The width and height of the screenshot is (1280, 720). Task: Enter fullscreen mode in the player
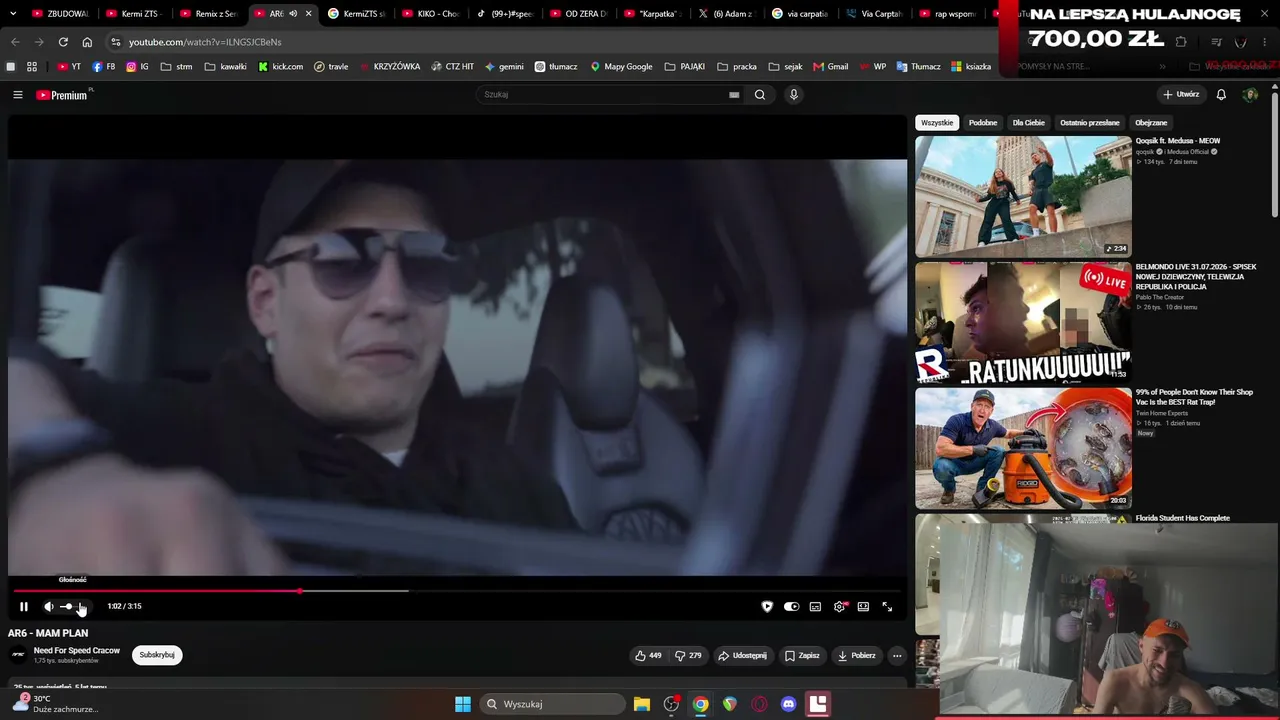pyautogui.click(x=887, y=606)
